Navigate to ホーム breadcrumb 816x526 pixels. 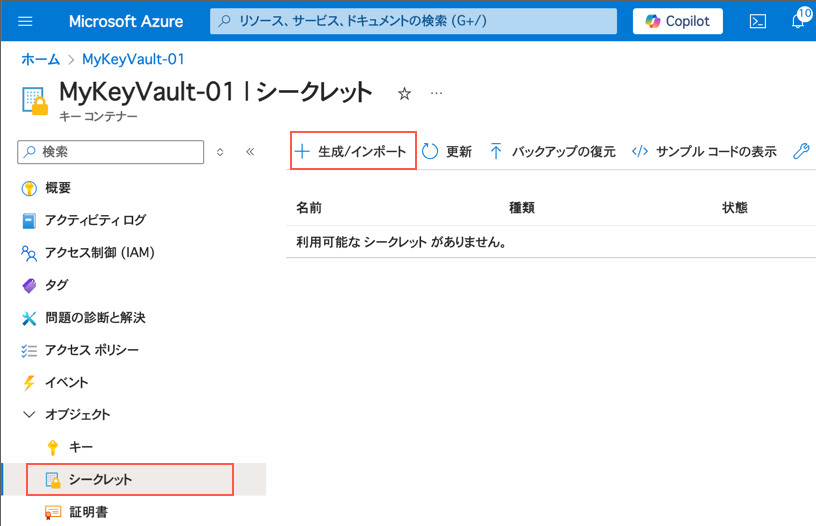[x=41, y=59]
